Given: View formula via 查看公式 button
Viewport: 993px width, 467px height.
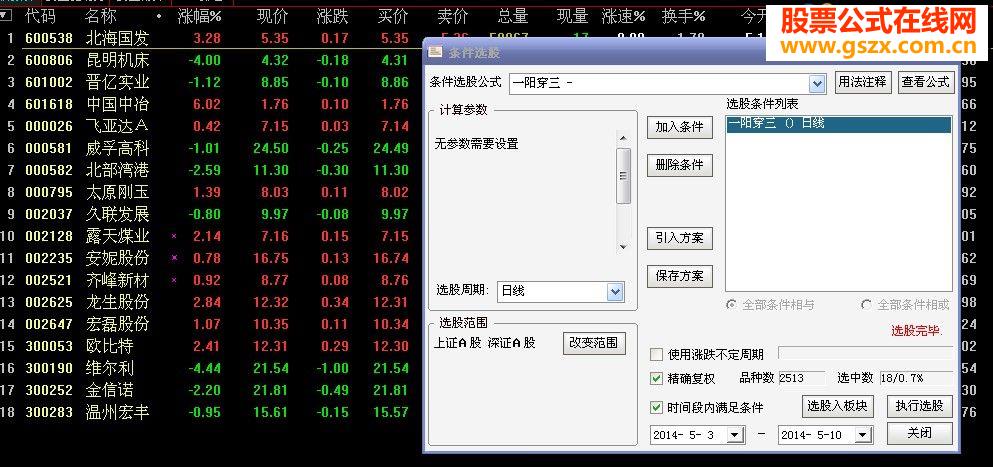Looking at the screenshot, I should pyautogui.click(x=926, y=82).
